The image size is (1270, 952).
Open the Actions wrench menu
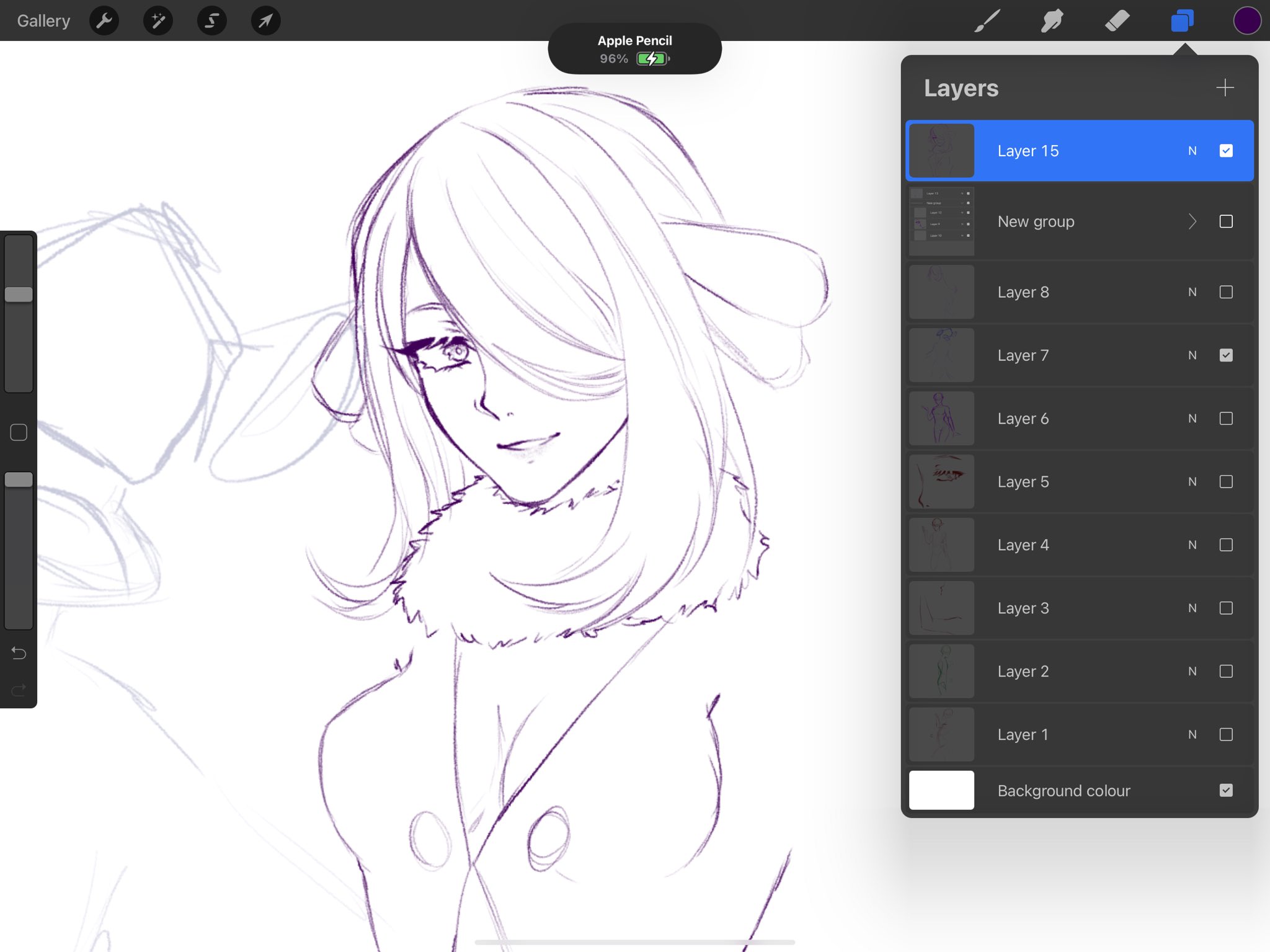click(x=104, y=21)
